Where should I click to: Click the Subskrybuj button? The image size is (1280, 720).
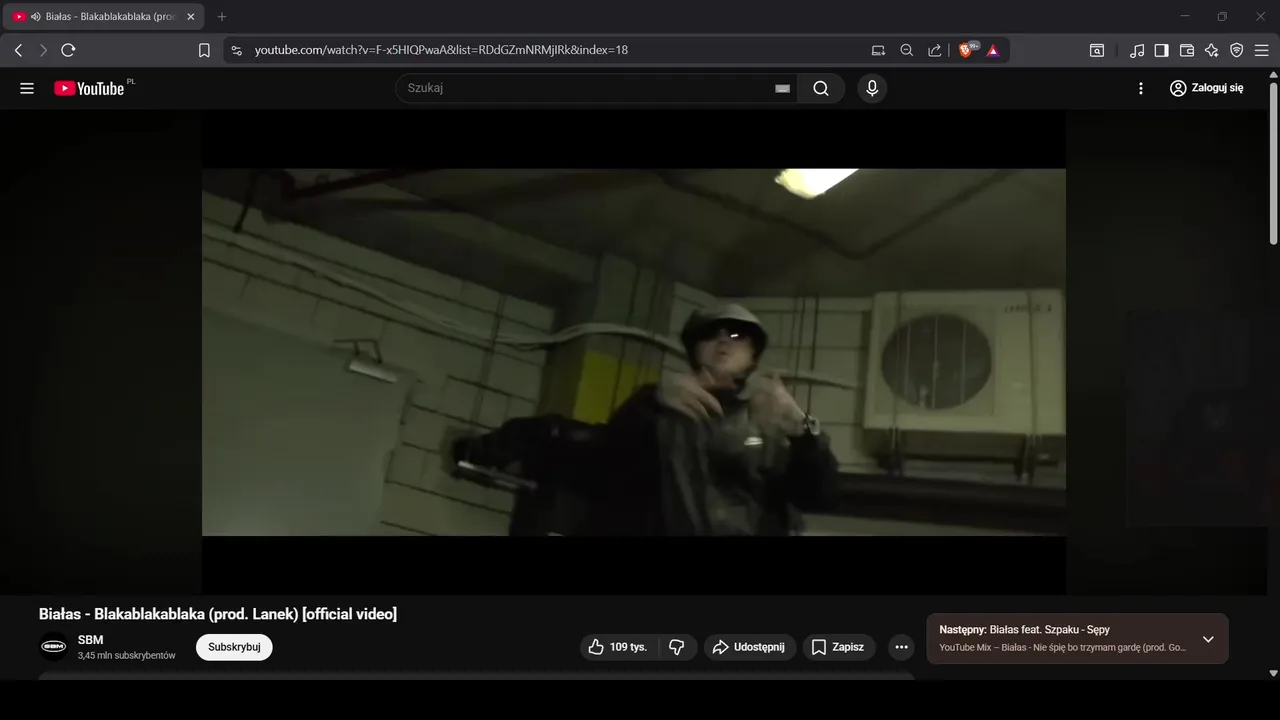click(234, 647)
